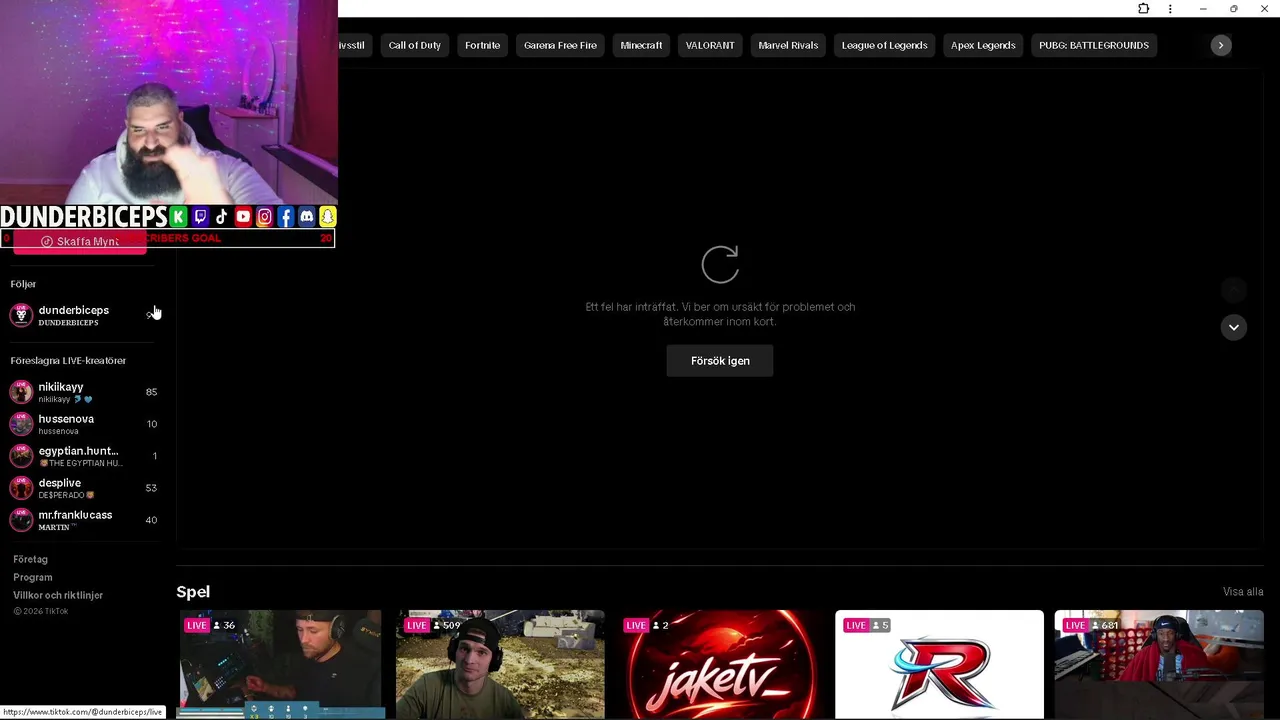Open desplive suggested creator name
1280x720 pixels.
pos(59,483)
